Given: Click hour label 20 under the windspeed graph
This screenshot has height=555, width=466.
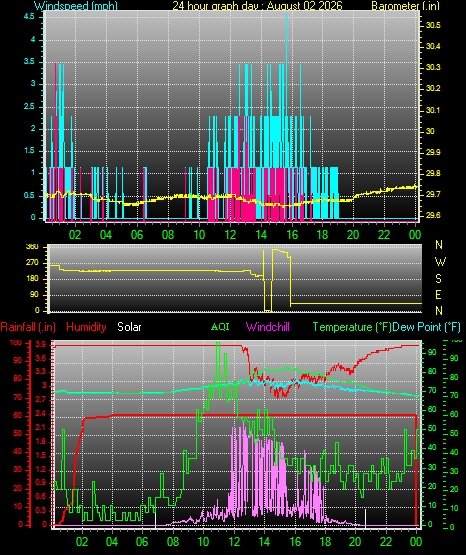Looking at the screenshot, I should (353, 234).
